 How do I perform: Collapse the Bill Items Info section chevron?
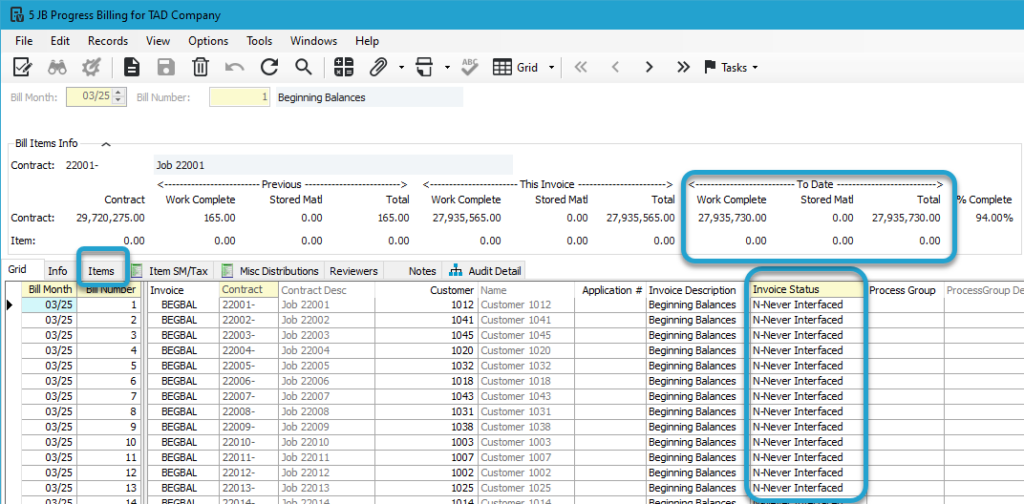coord(107,143)
